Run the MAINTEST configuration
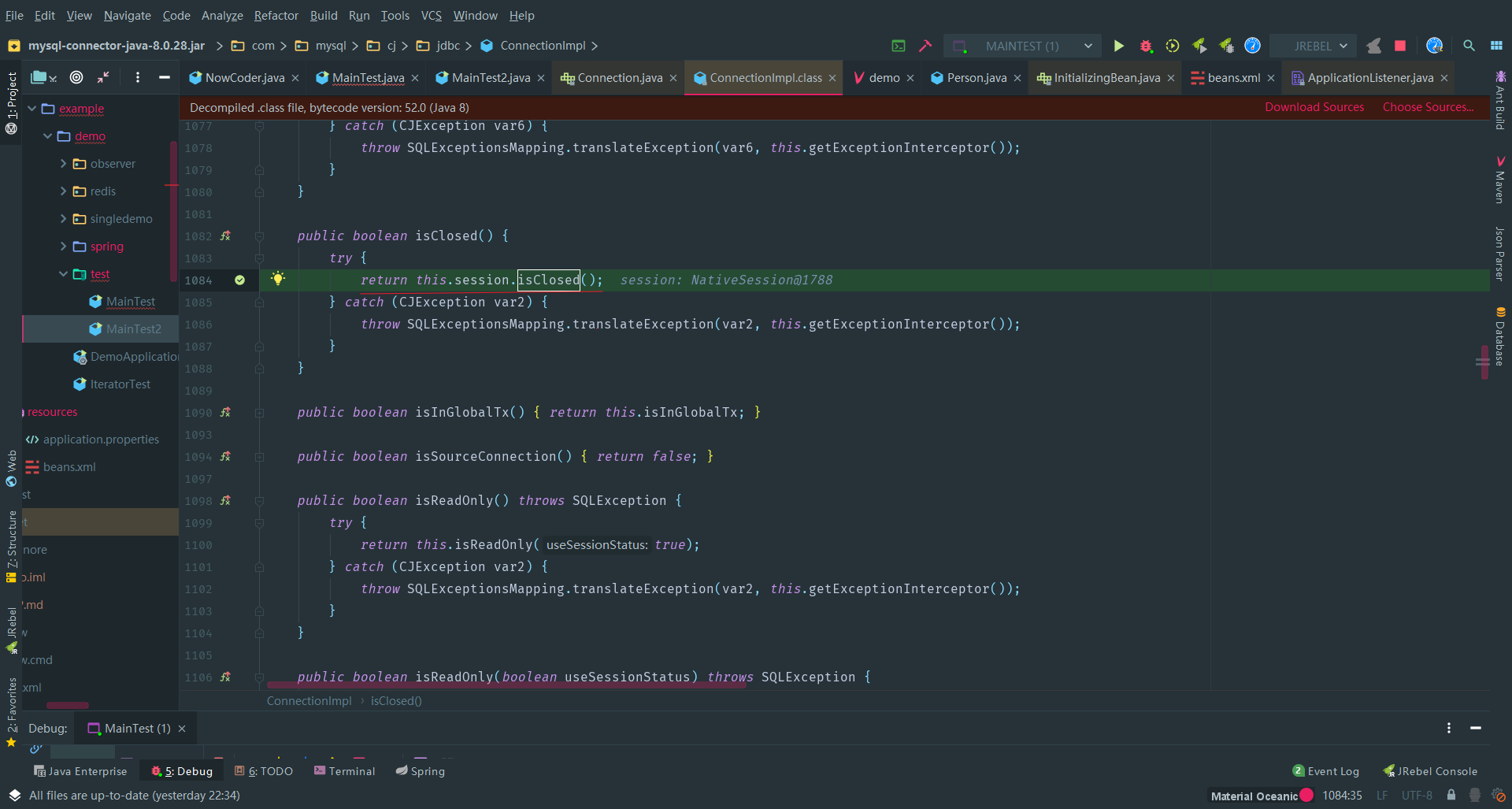Screen dimensions: 1512x809 (1119, 46)
